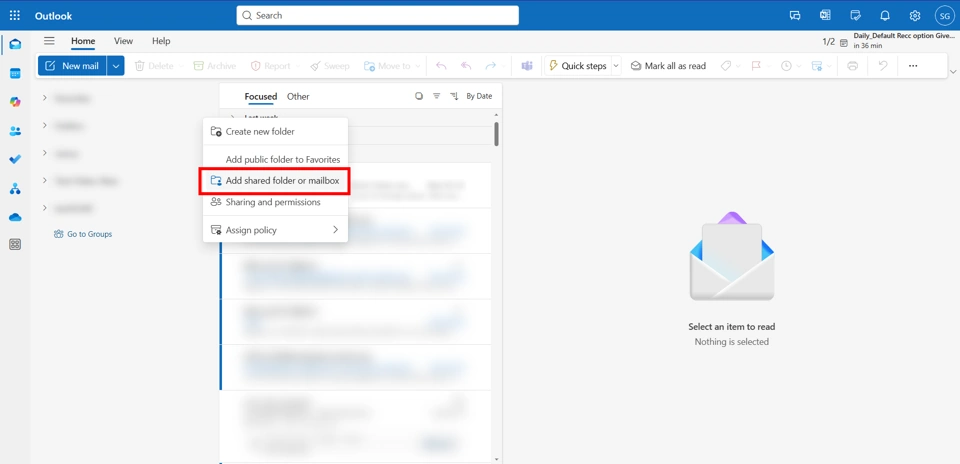This screenshot has width=960, height=464.
Task: Click the message list scroll down arrow
Action: [497, 458]
